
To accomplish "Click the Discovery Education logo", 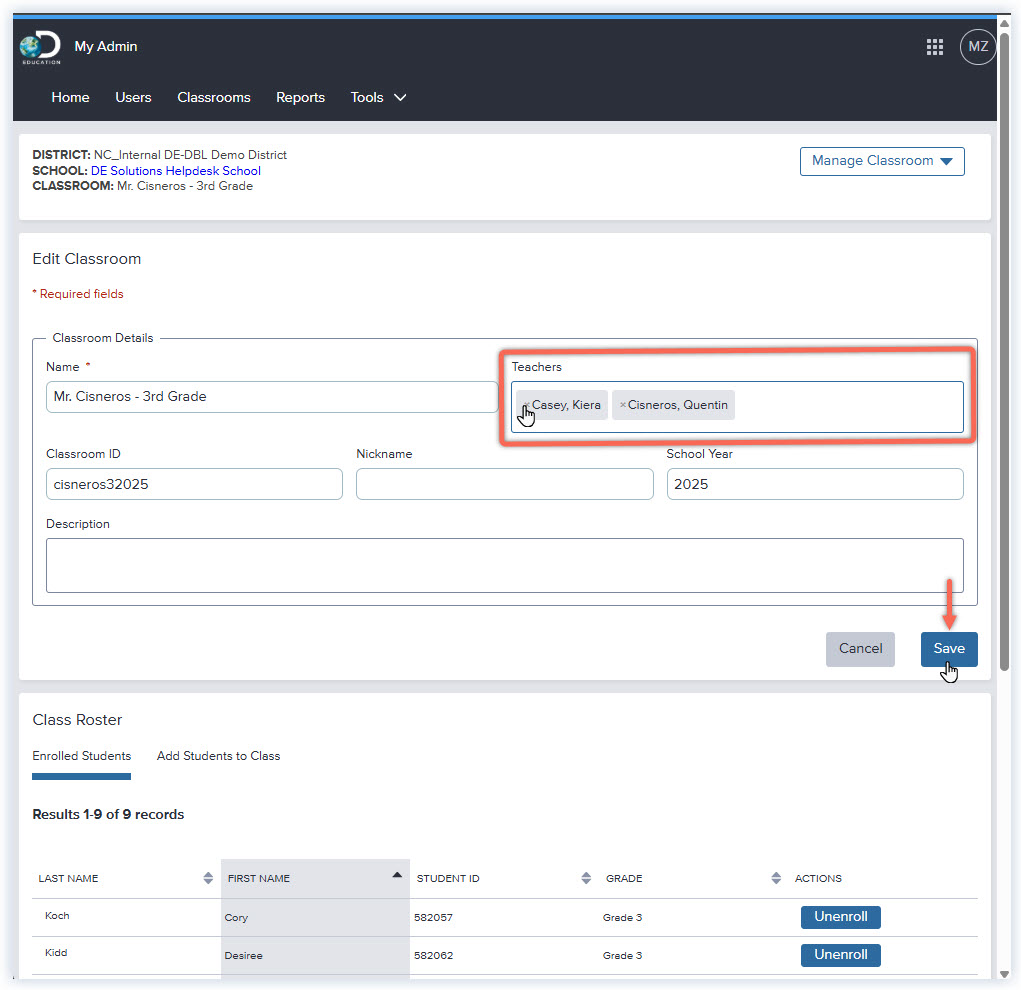I will click(40, 48).
